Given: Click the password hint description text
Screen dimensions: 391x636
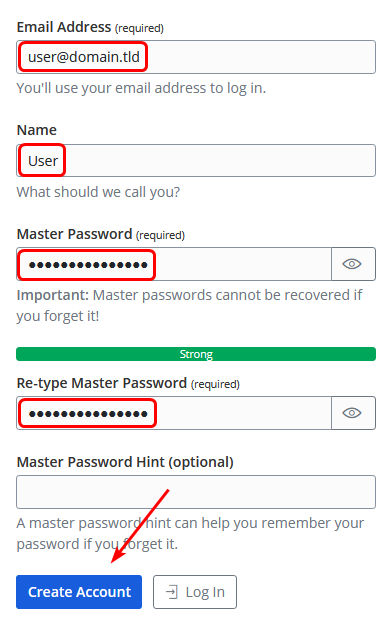Looking at the screenshot, I should coord(190,533).
